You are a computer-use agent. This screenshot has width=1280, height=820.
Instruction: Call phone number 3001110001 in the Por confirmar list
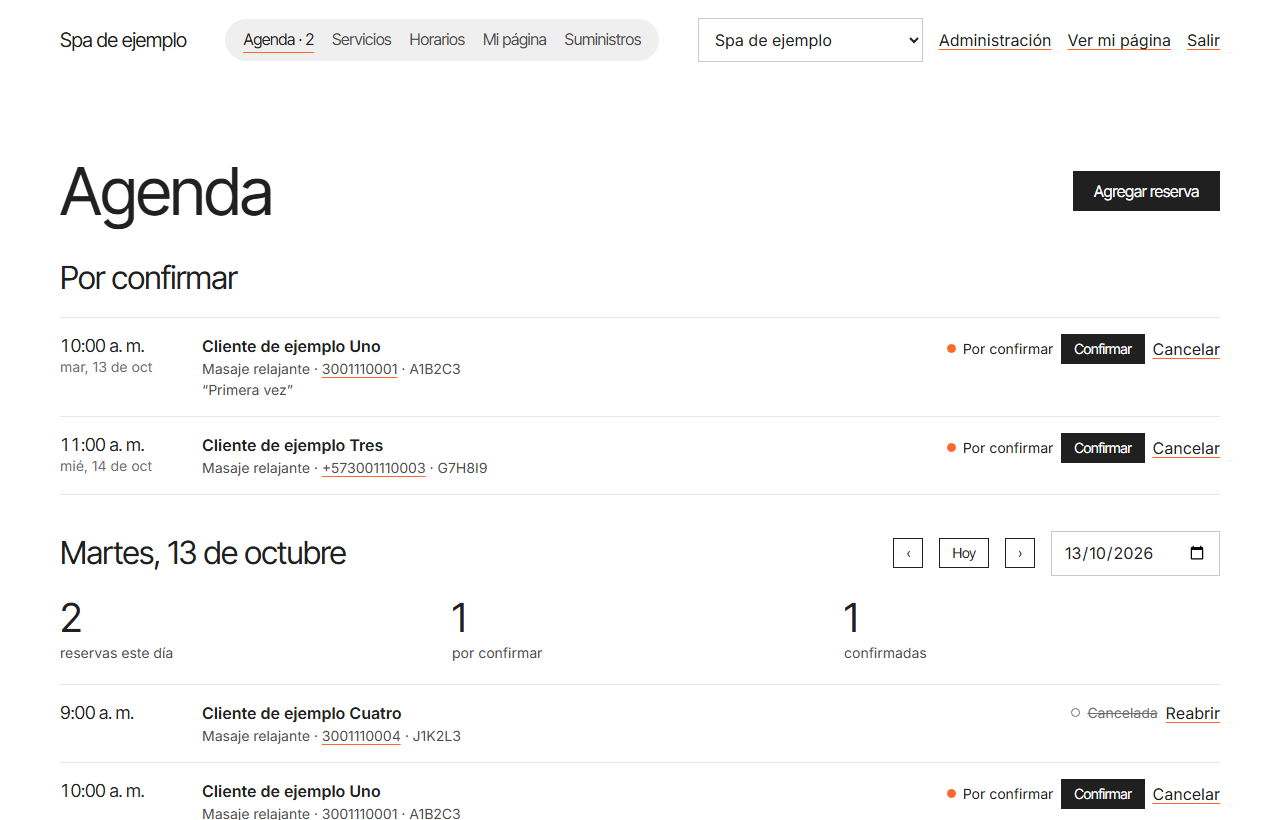(x=360, y=369)
